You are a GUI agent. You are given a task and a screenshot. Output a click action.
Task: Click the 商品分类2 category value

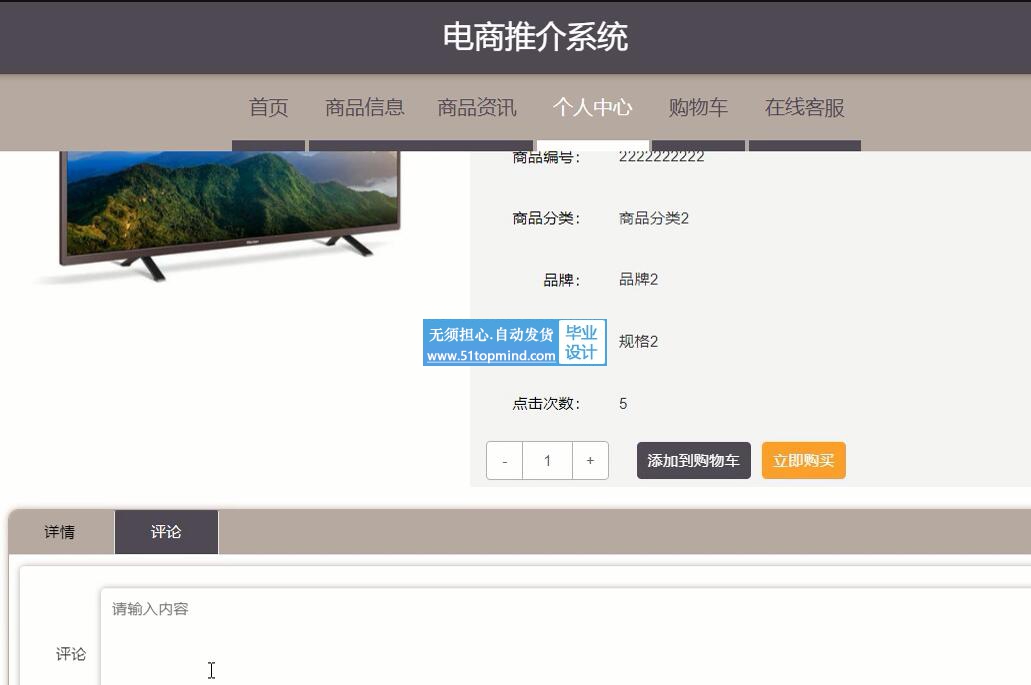(x=654, y=218)
